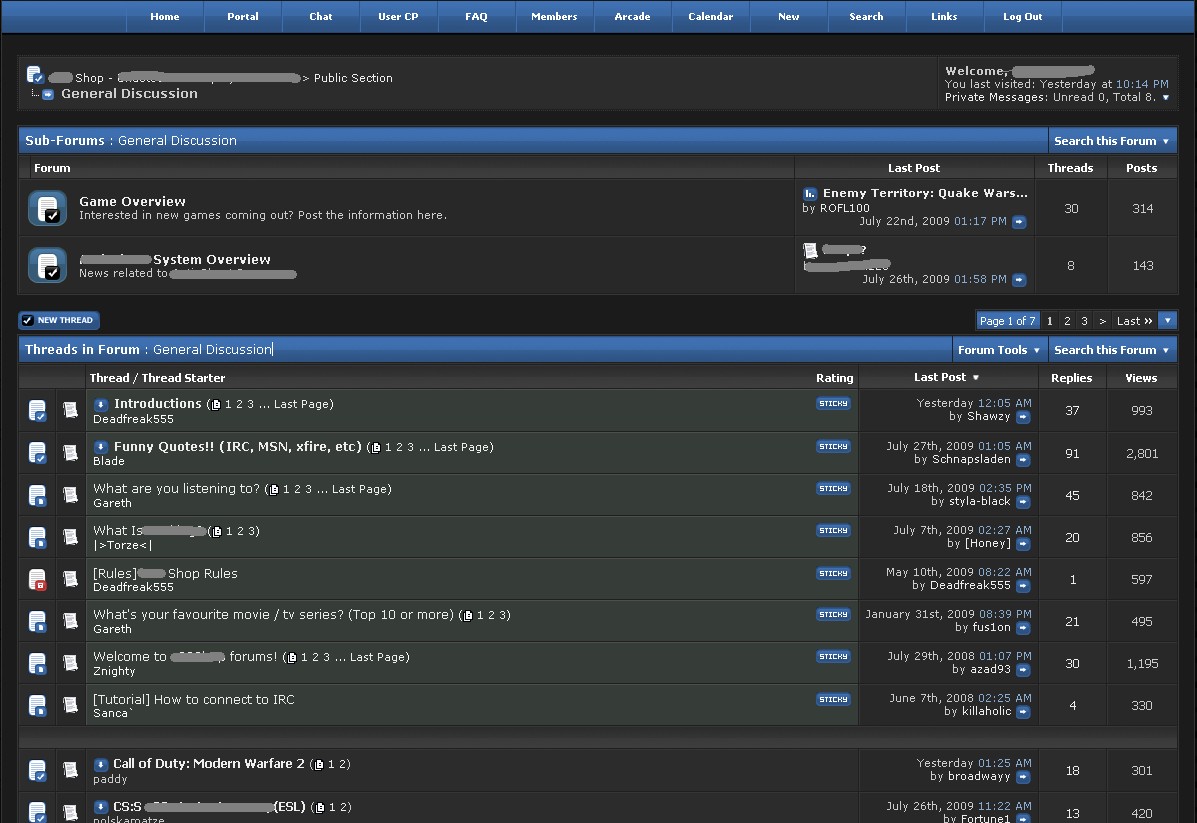Click first-unread icon before Introductions thread
The width and height of the screenshot is (1197, 823).
pos(100,404)
